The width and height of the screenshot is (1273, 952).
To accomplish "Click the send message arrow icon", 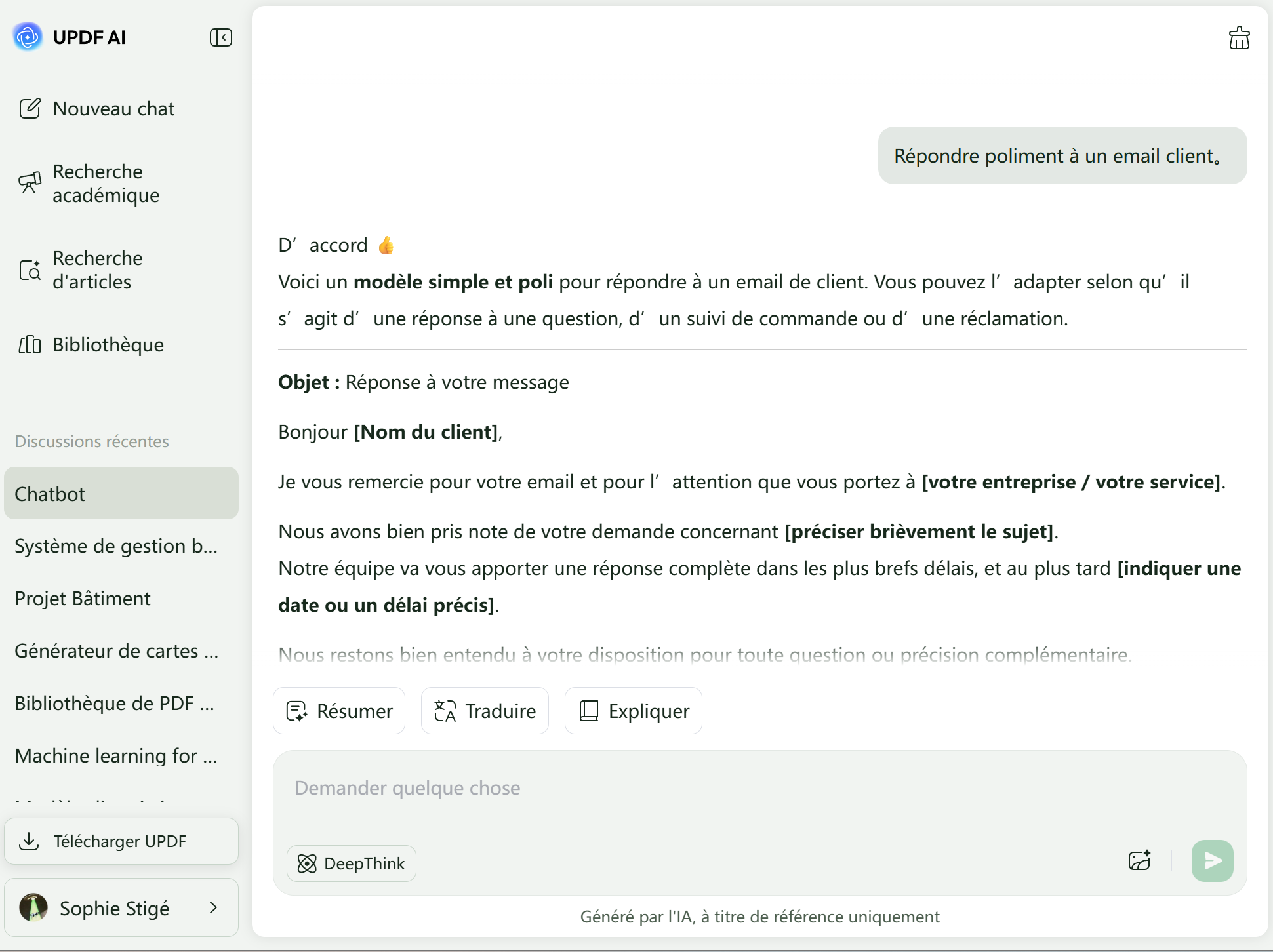I will (x=1212, y=860).
